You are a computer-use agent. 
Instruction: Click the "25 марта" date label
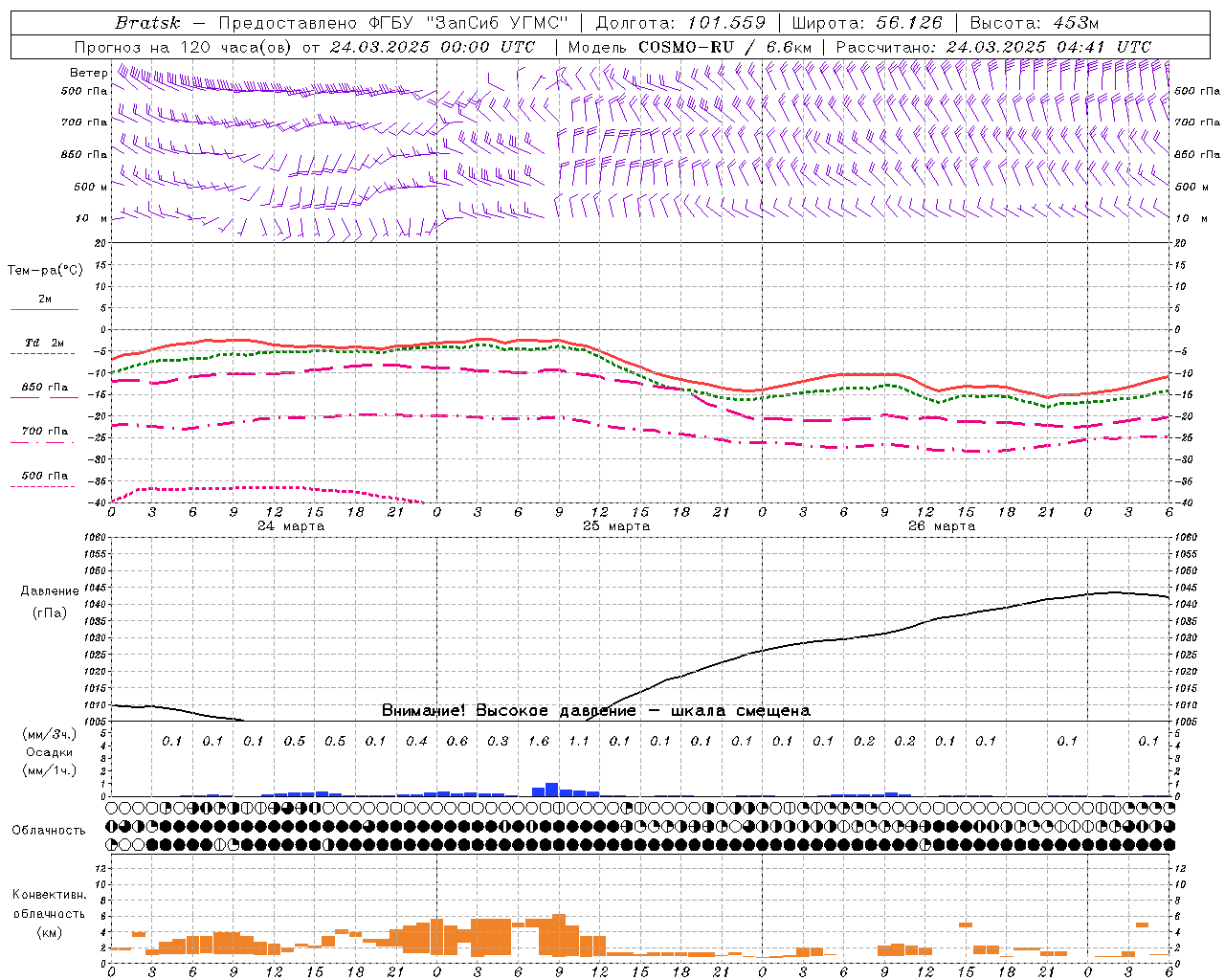(x=616, y=526)
